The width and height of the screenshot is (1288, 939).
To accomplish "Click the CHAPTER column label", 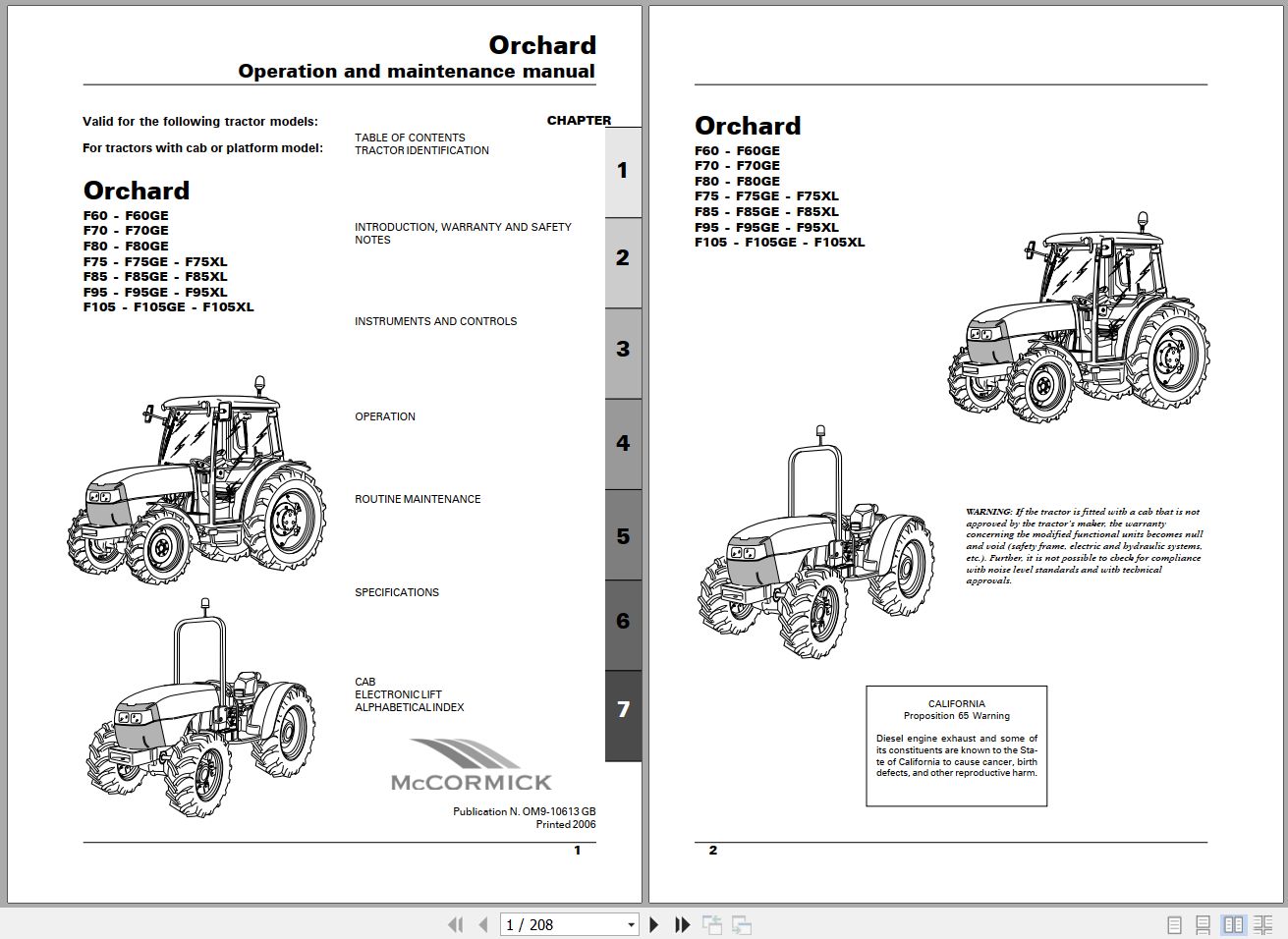I will [x=579, y=120].
